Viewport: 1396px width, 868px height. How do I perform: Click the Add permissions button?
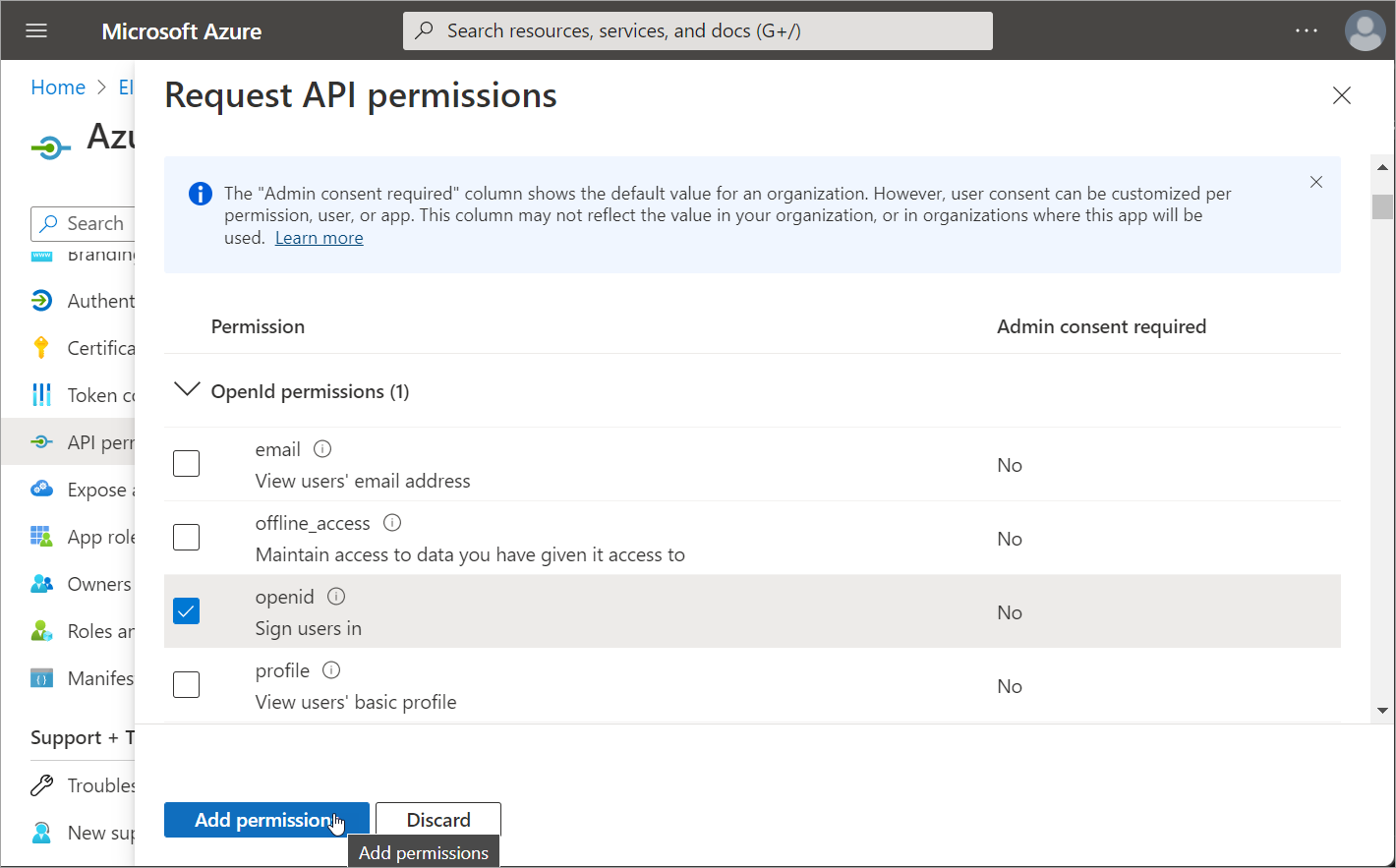tap(265, 819)
